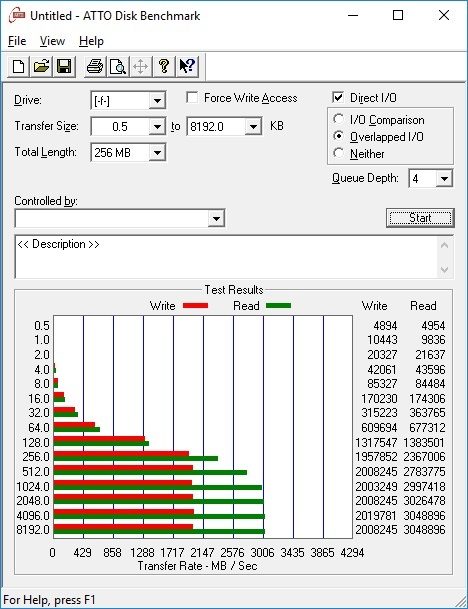The image size is (468, 609).
Task: Click the Write value 2019781 for 4096.0
Action: (376, 515)
